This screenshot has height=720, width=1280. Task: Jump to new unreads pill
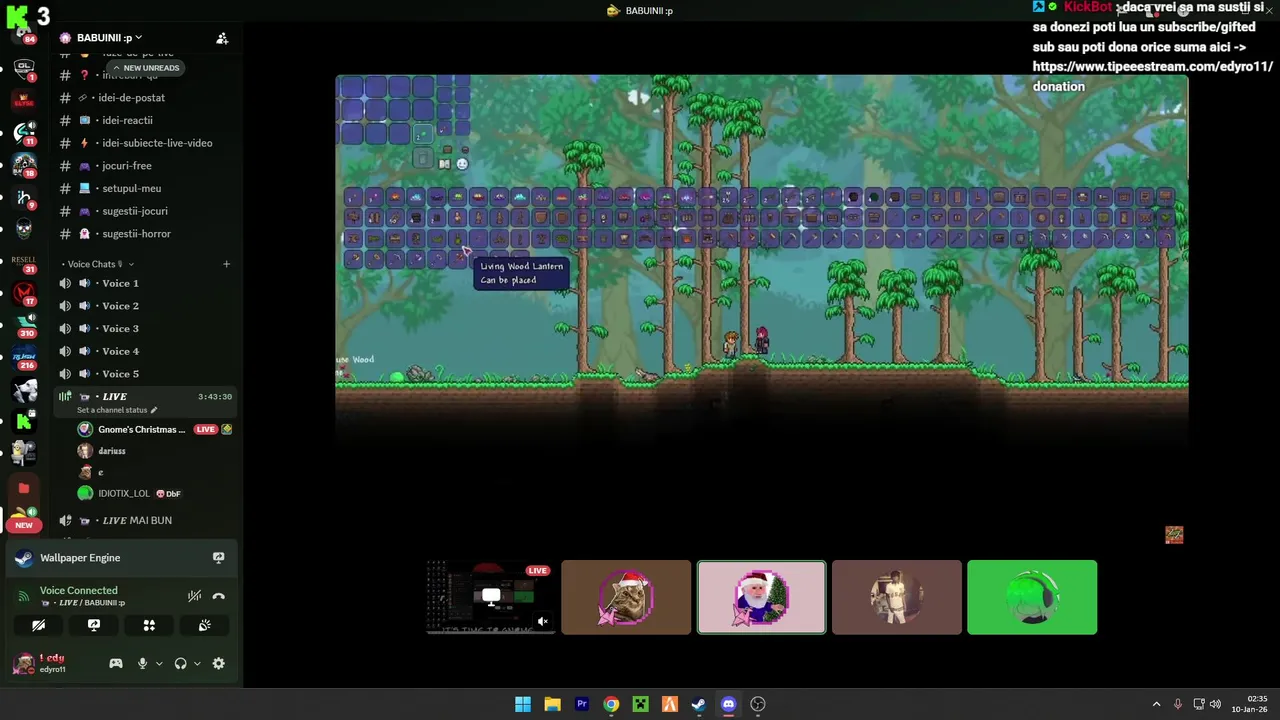(x=145, y=68)
